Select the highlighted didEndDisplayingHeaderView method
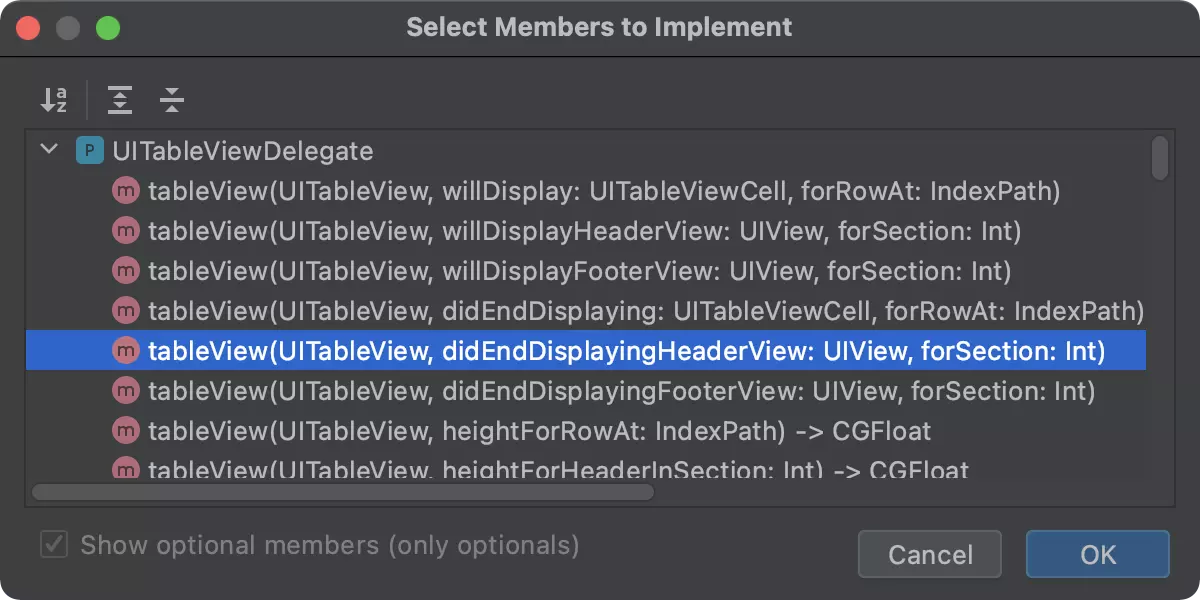 point(625,351)
